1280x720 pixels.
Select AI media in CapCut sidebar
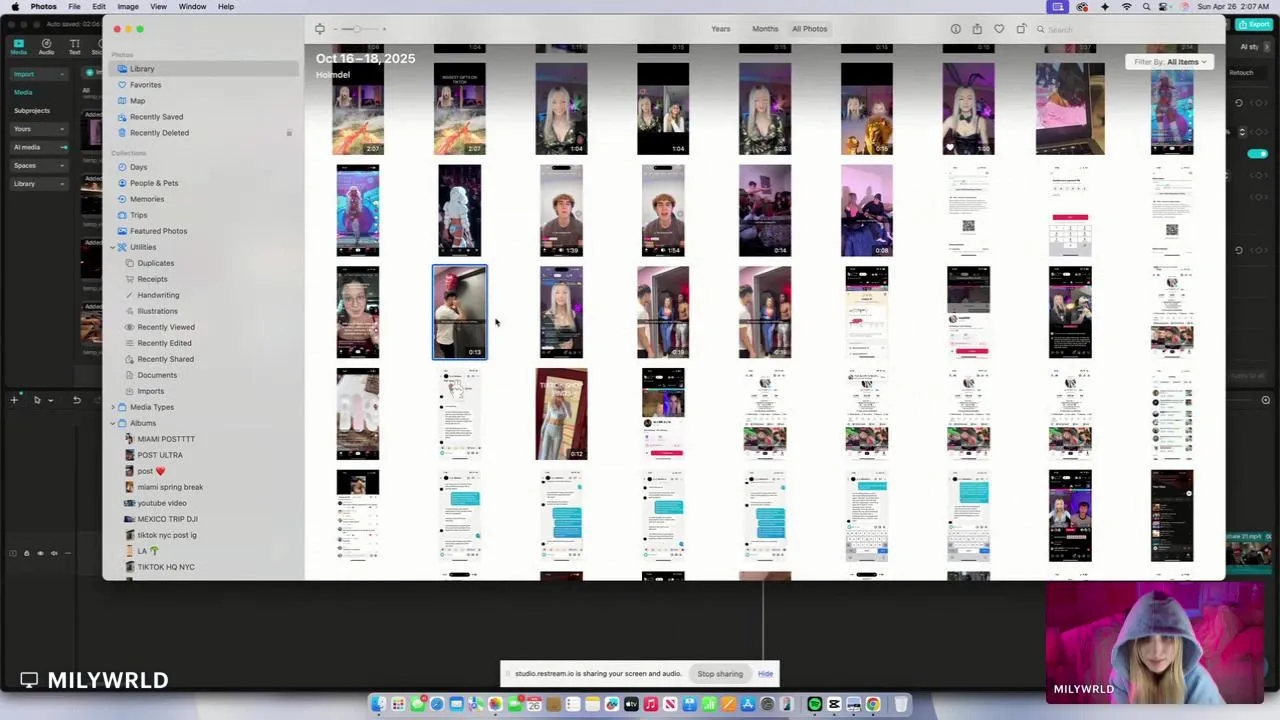click(x=38, y=147)
